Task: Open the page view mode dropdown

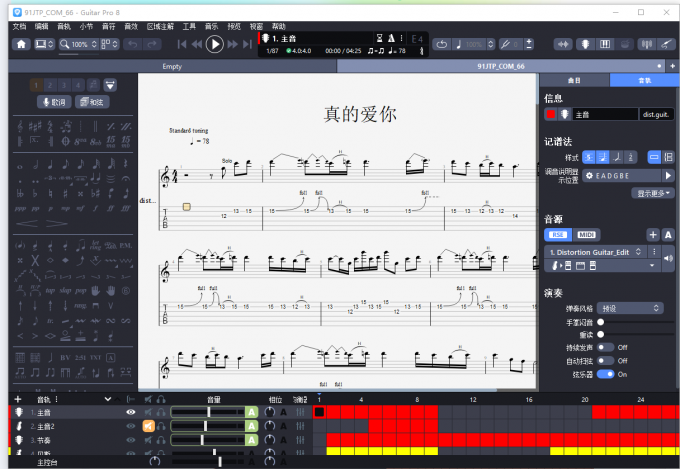Action: click(109, 44)
